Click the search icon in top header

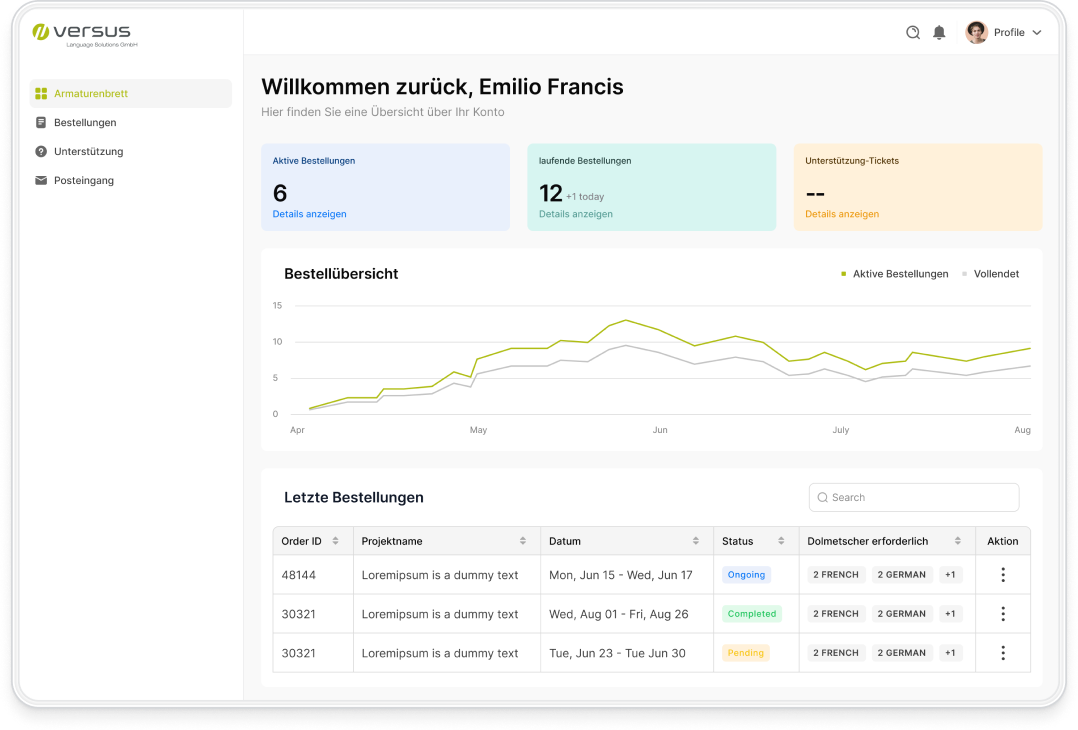(913, 32)
